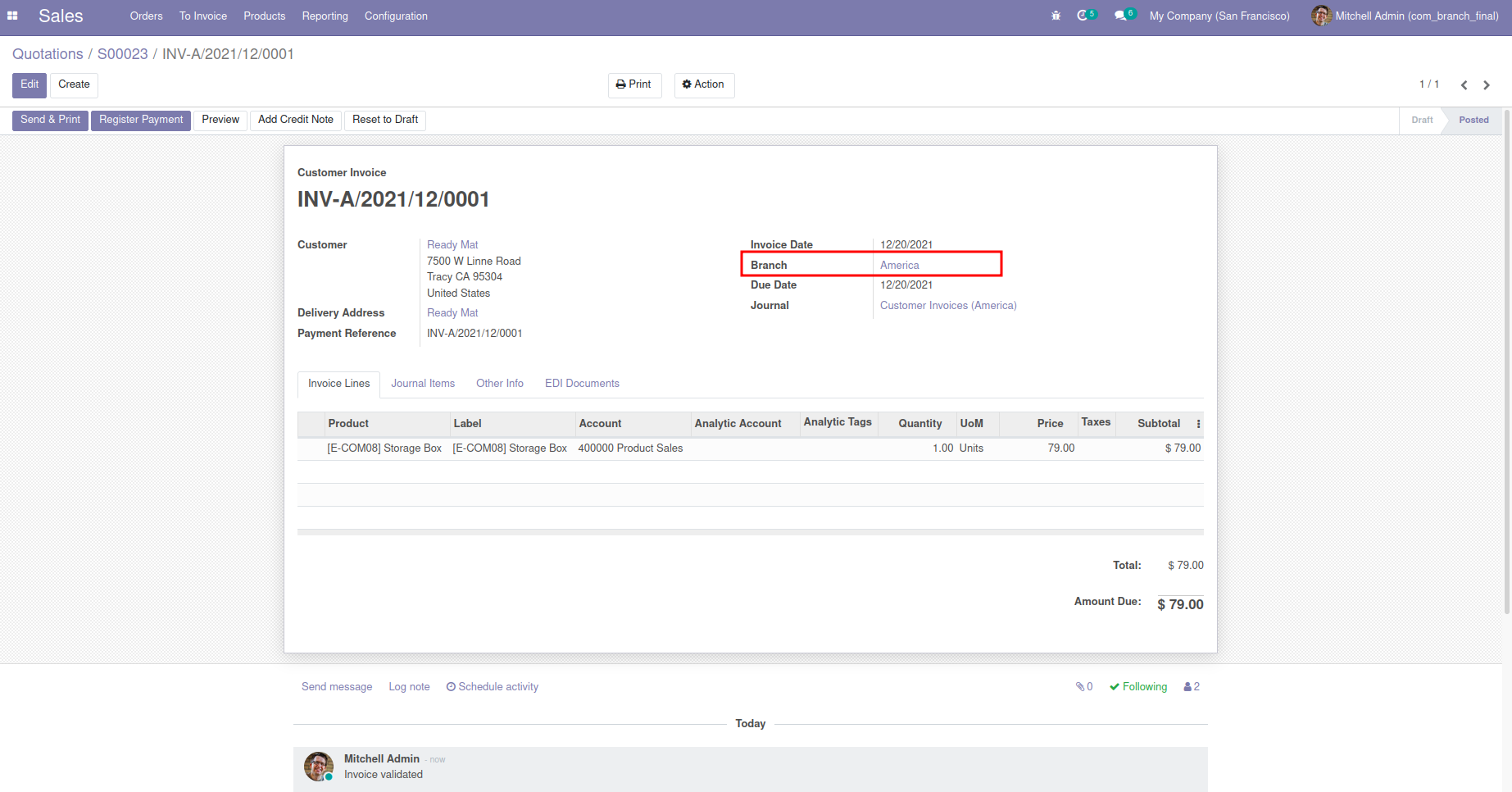The width and height of the screenshot is (1512, 792).
Task: Open the conversations chat icon
Action: (1120, 16)
